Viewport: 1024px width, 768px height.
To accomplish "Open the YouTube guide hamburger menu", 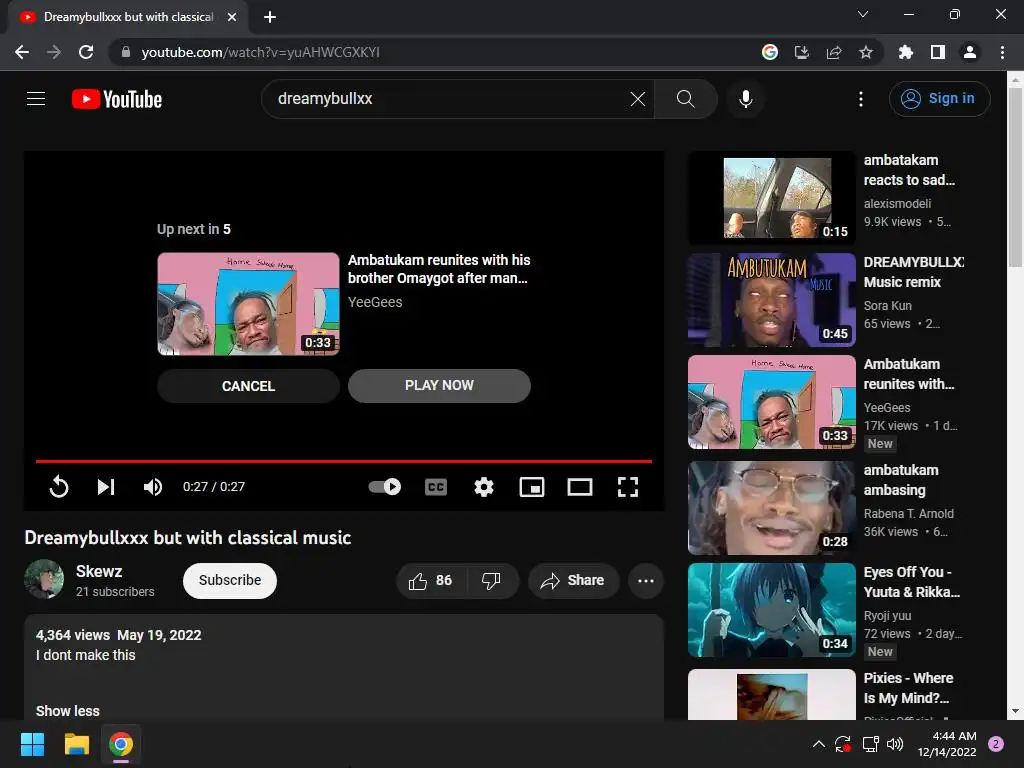I will click(36, 99).
